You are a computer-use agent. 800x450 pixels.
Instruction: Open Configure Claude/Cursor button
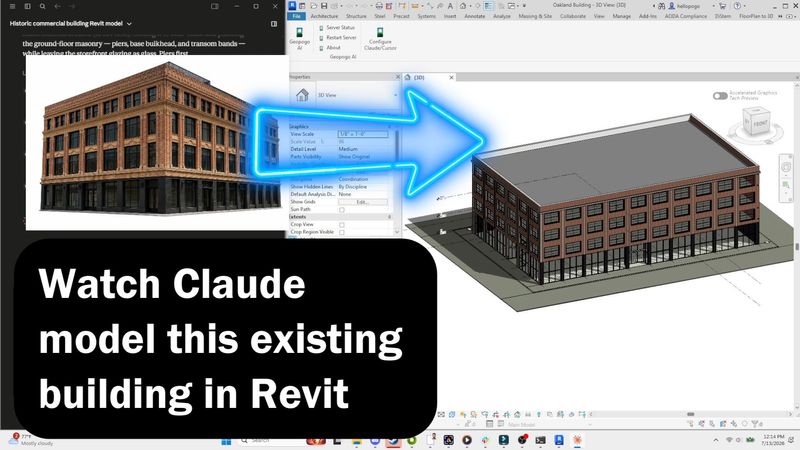[380, 39]
